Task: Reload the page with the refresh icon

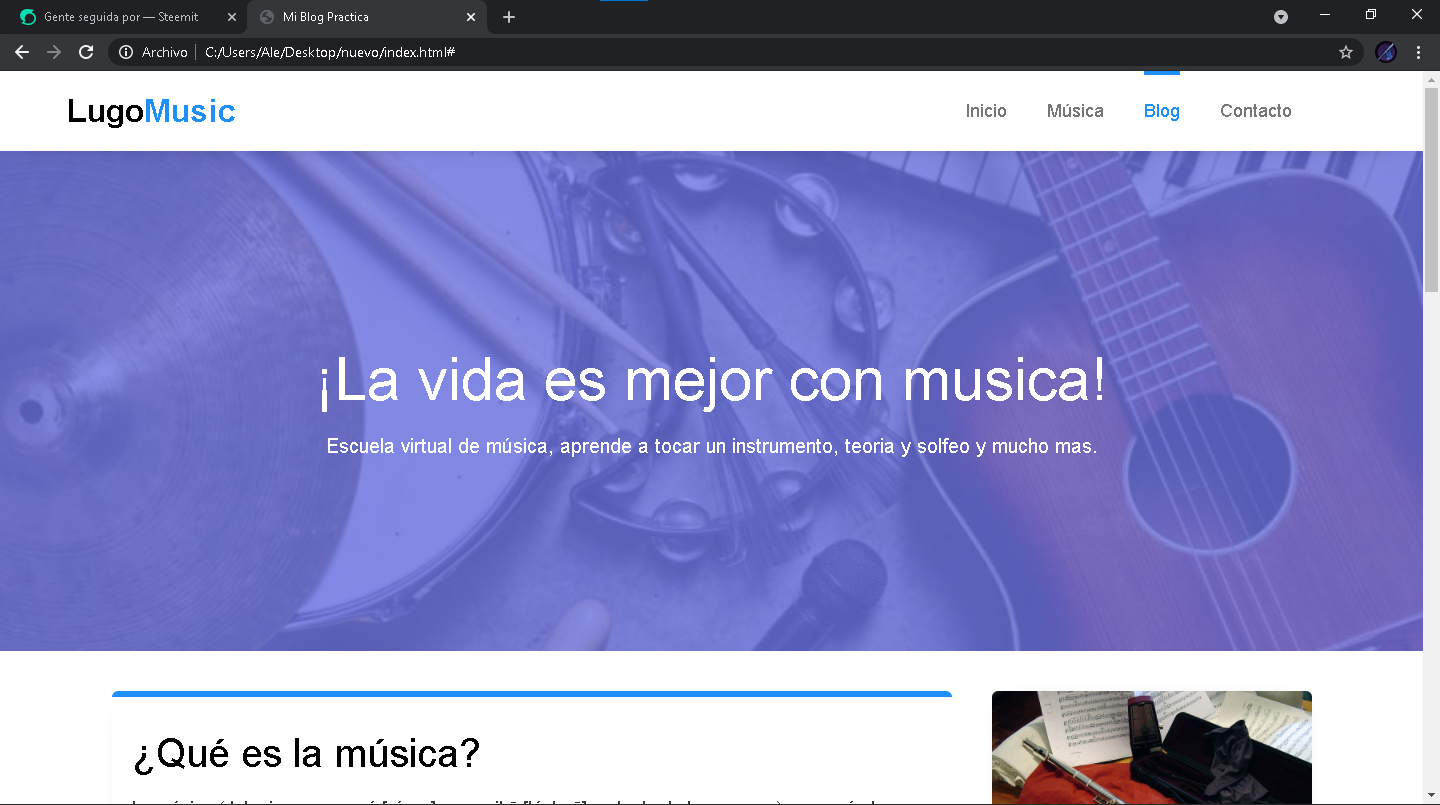Action: (x=86, y=52)
